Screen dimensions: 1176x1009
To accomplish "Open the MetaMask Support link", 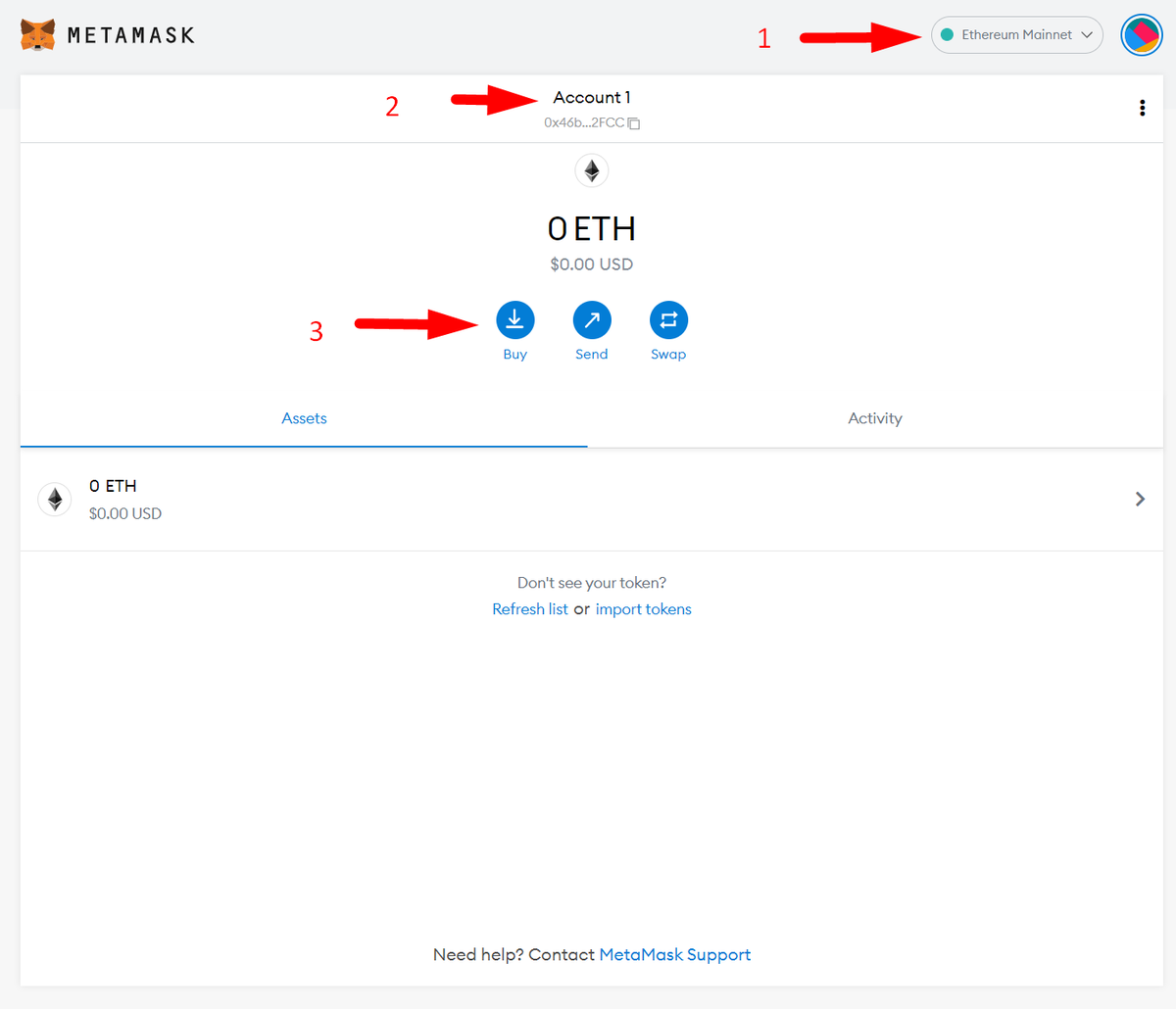I will tap(675, 954).
